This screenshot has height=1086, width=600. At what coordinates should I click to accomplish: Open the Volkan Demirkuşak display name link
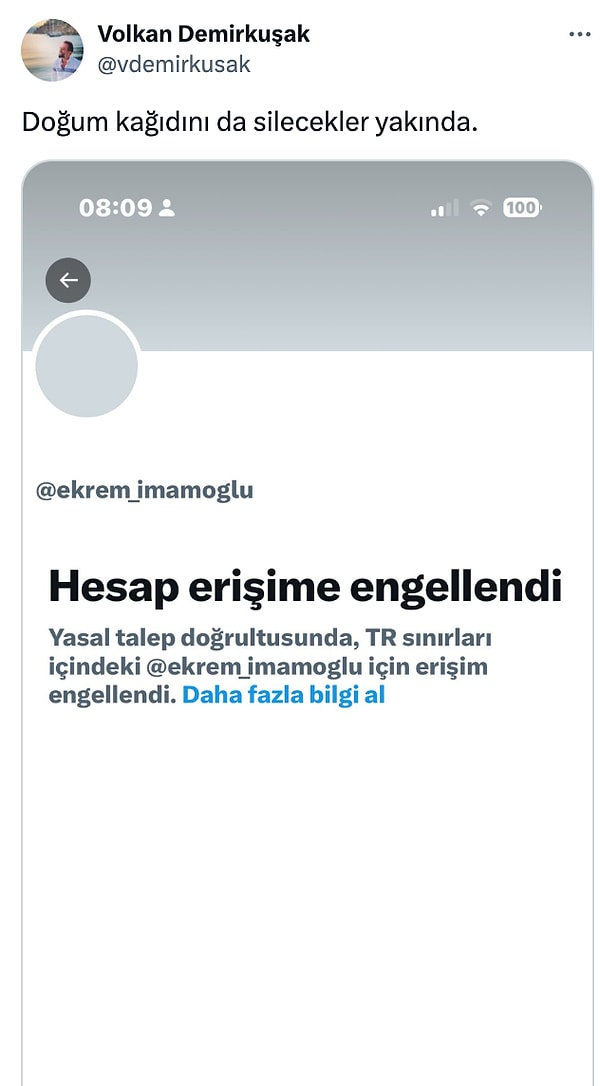203,33
